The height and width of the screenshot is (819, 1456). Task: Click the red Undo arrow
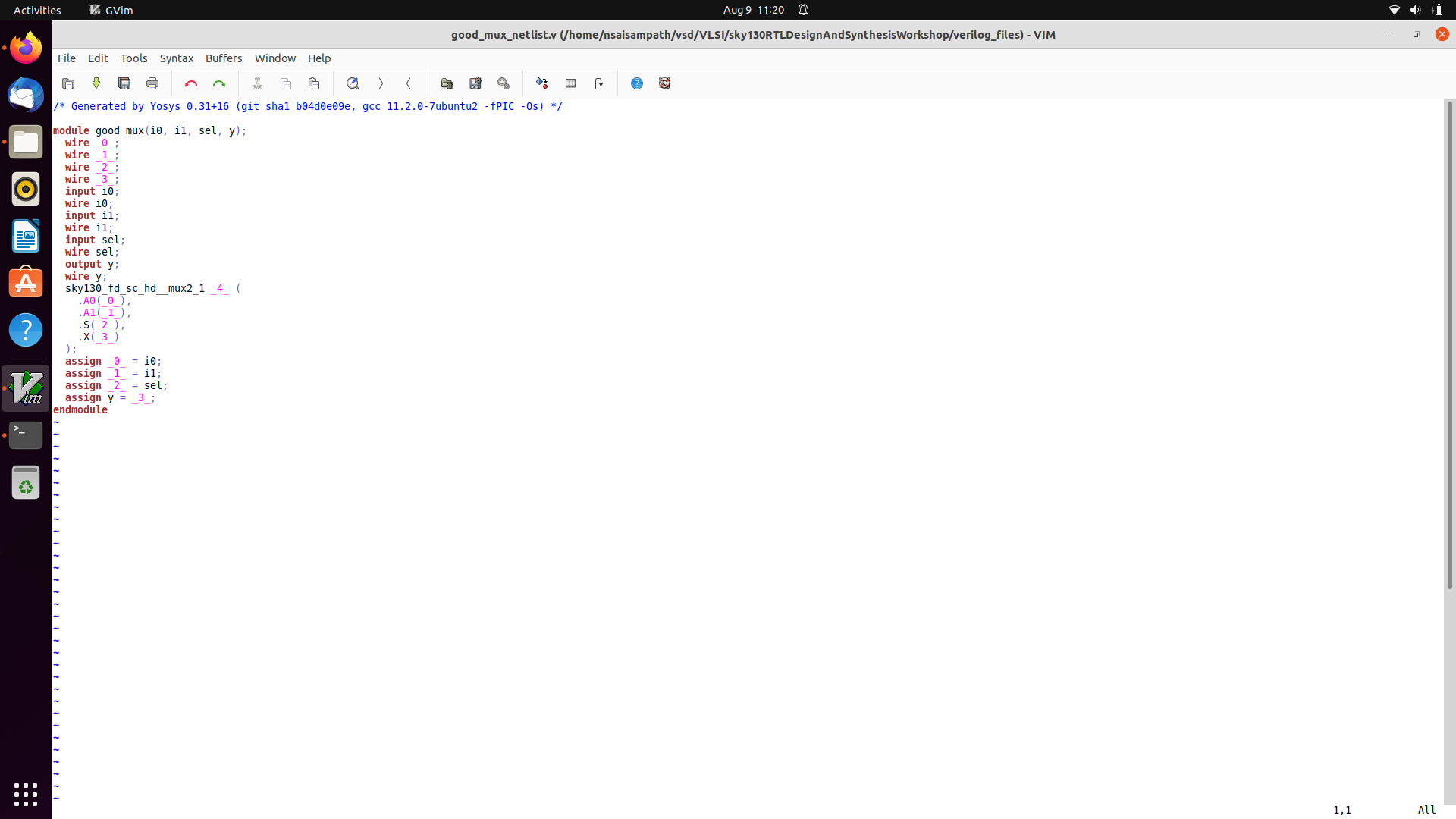(x=191, y=83)
